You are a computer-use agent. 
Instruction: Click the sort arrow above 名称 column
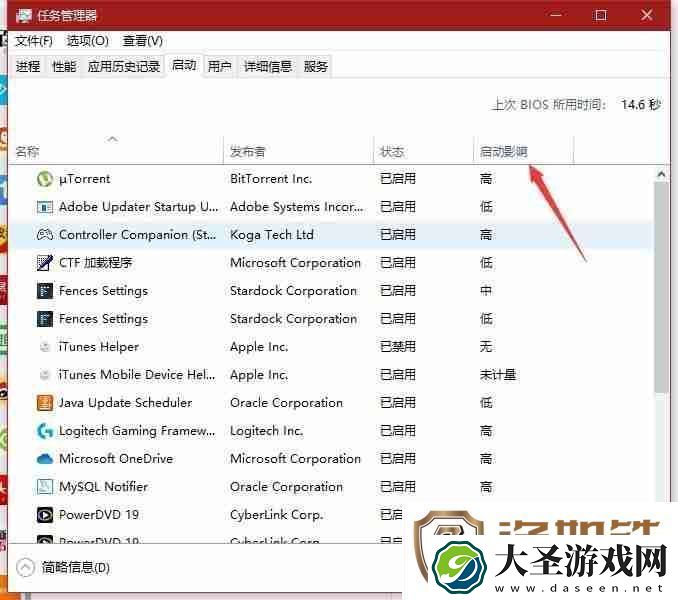point(112,139)
